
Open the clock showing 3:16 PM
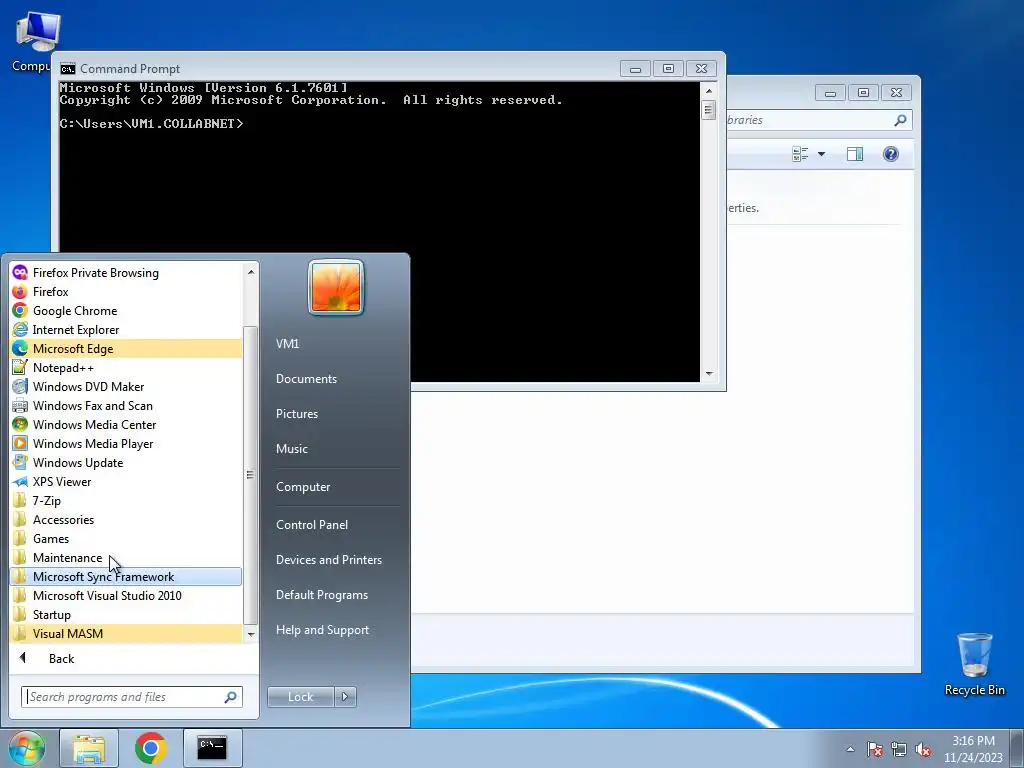(972, 749)
